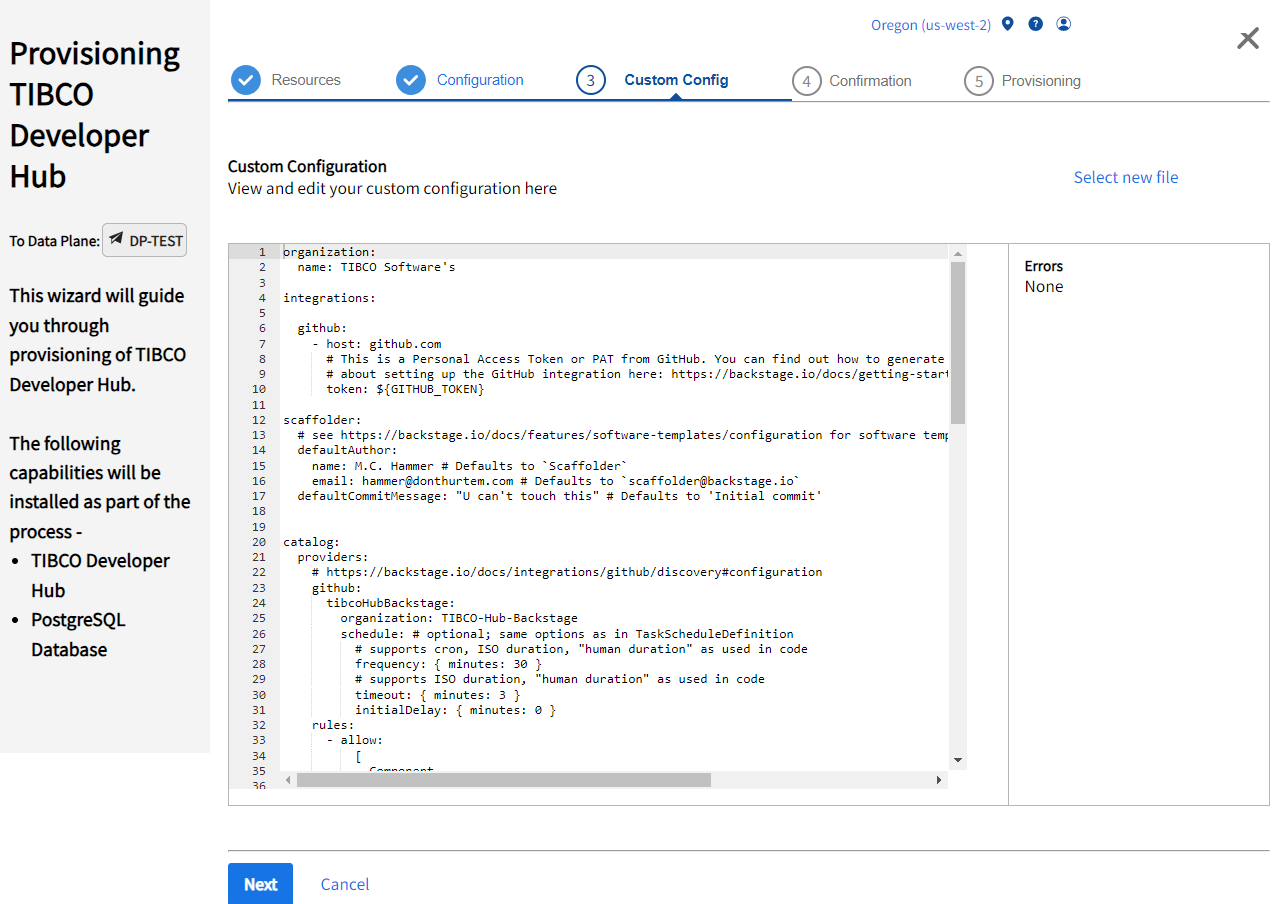
Task: Click the editor scroll left arrow
Action: coord(289,780)
